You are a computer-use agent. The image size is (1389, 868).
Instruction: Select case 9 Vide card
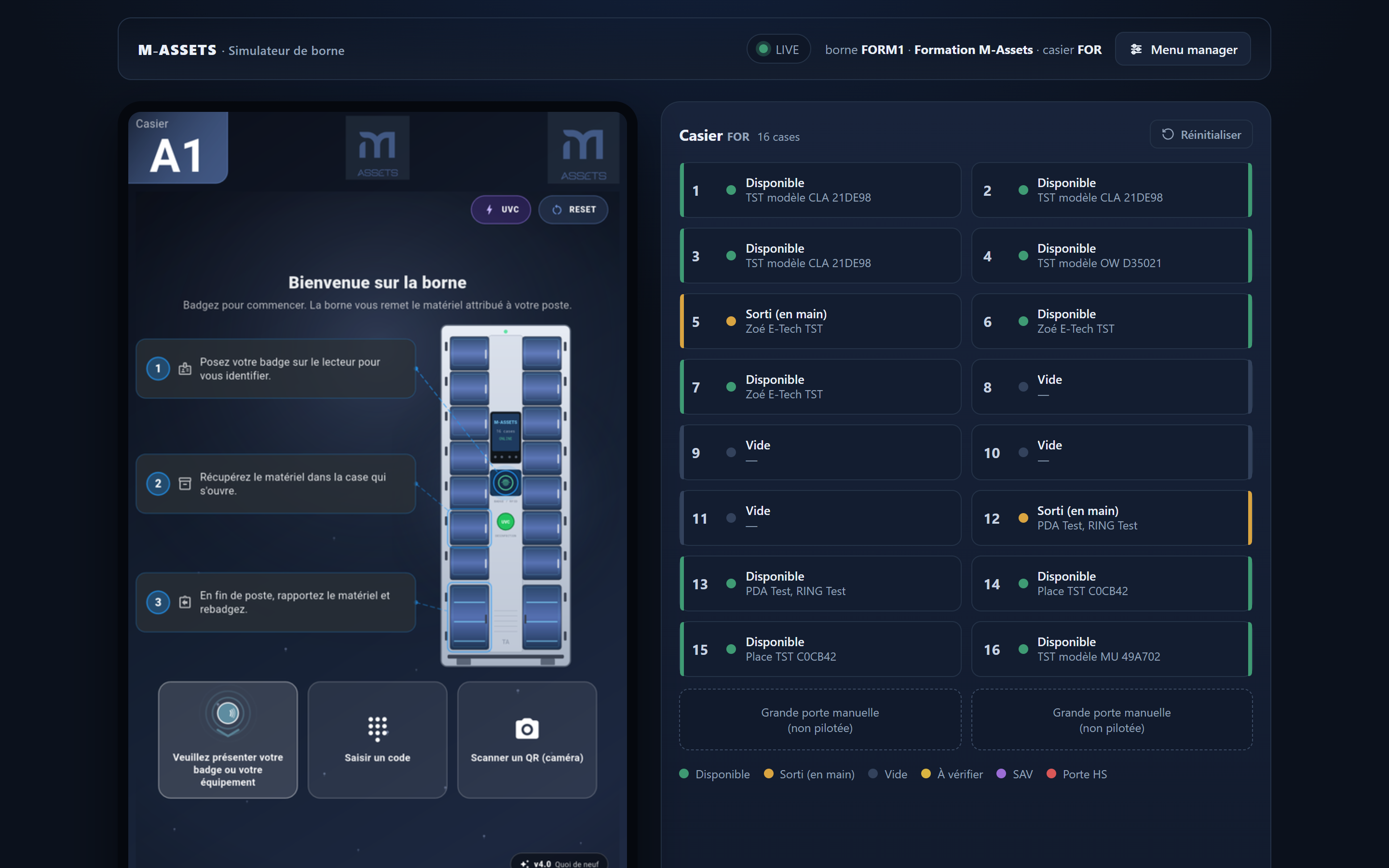(819, 452)
